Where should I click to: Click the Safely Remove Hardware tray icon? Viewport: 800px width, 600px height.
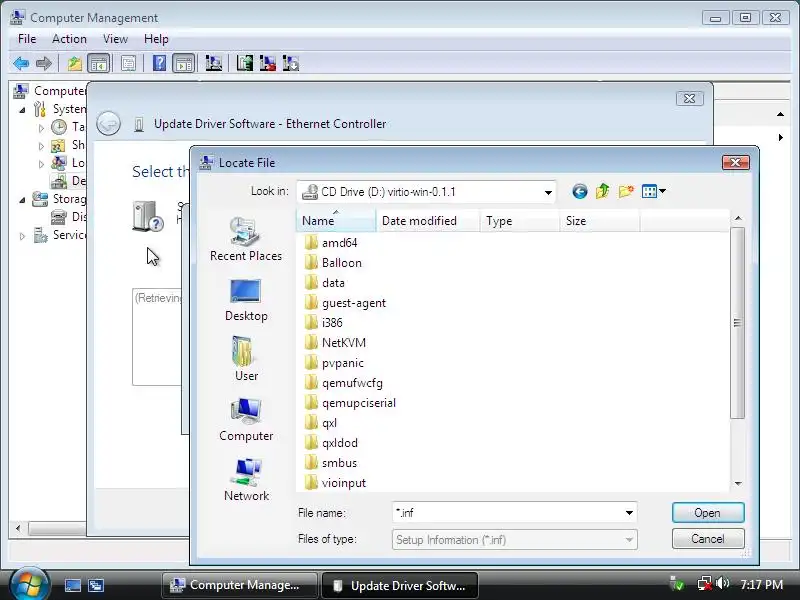(678, 584)
